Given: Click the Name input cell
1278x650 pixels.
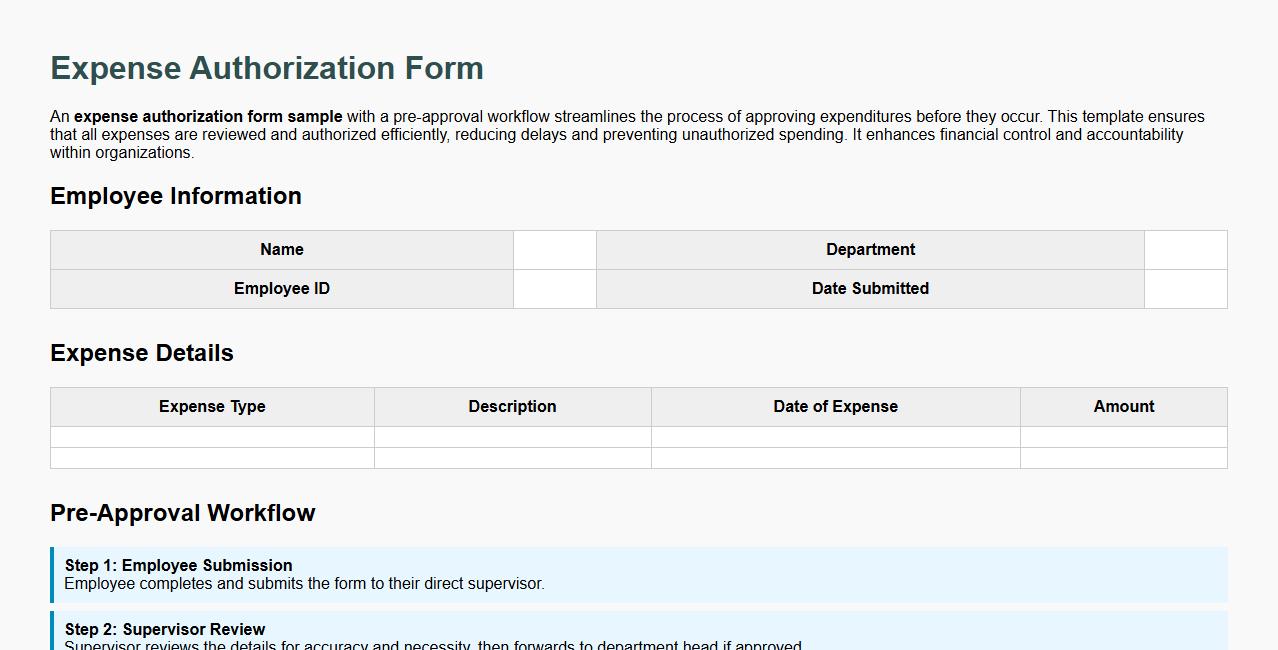Looking at the screenshot, I should (554, 249).
